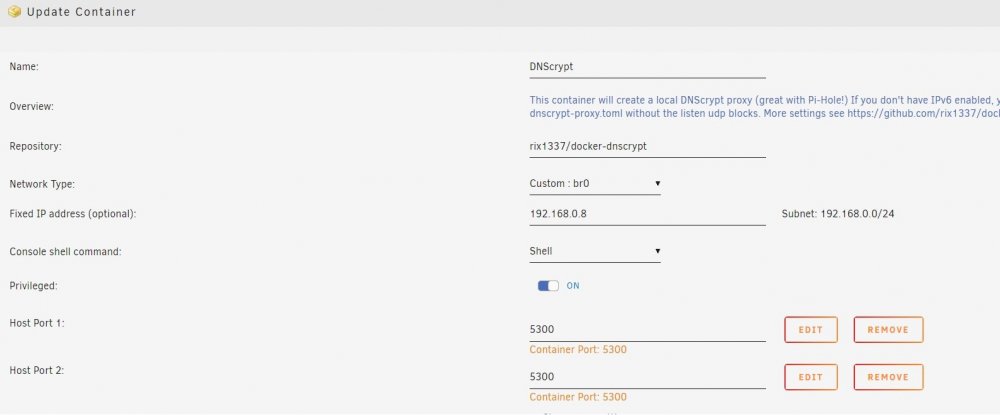Click the Update Container box icon
Viewport: 1000px width, 415px height.
(x=14, y=11)
